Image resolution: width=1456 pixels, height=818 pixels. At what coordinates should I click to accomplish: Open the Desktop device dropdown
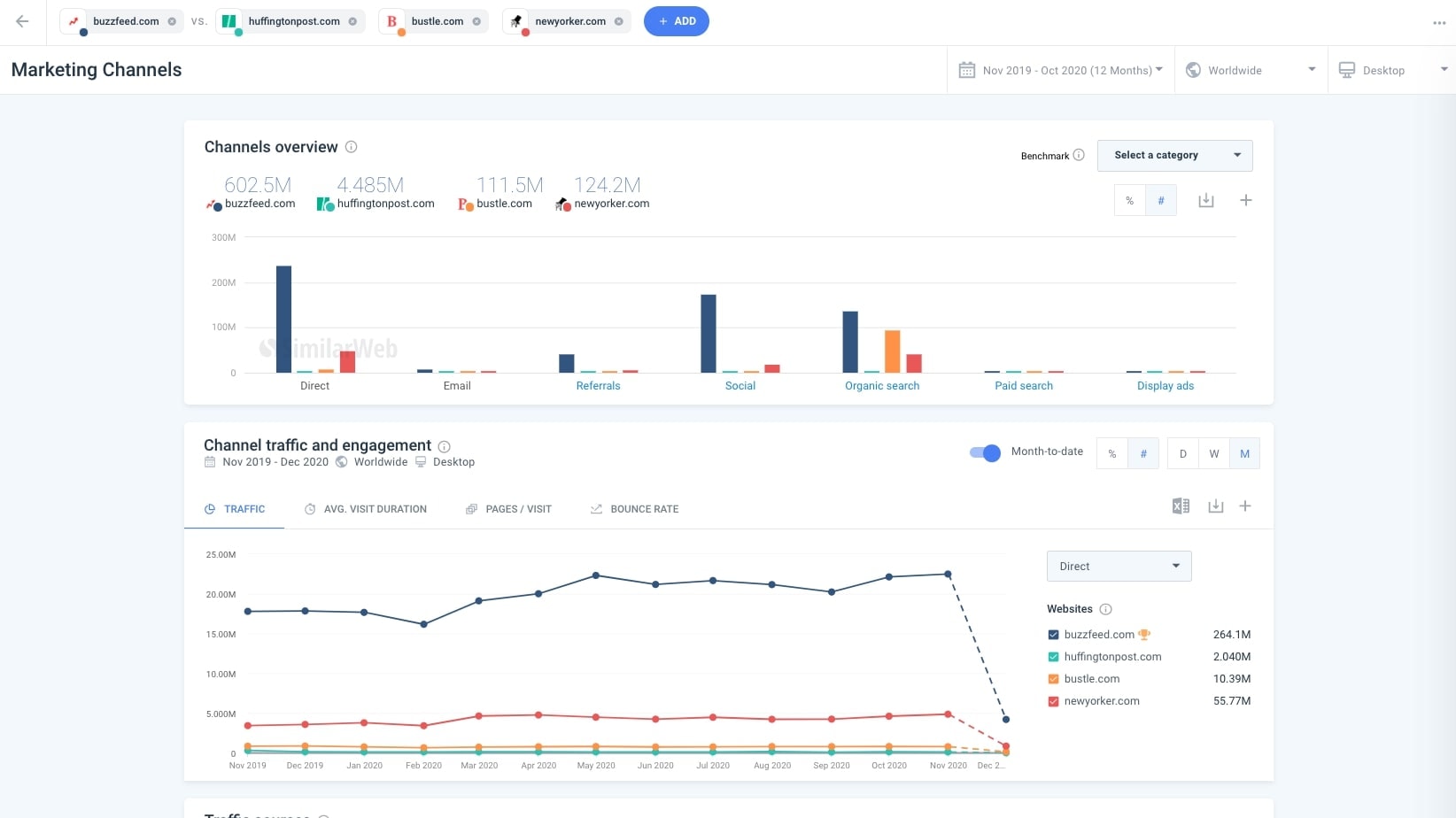point(1392,70)
